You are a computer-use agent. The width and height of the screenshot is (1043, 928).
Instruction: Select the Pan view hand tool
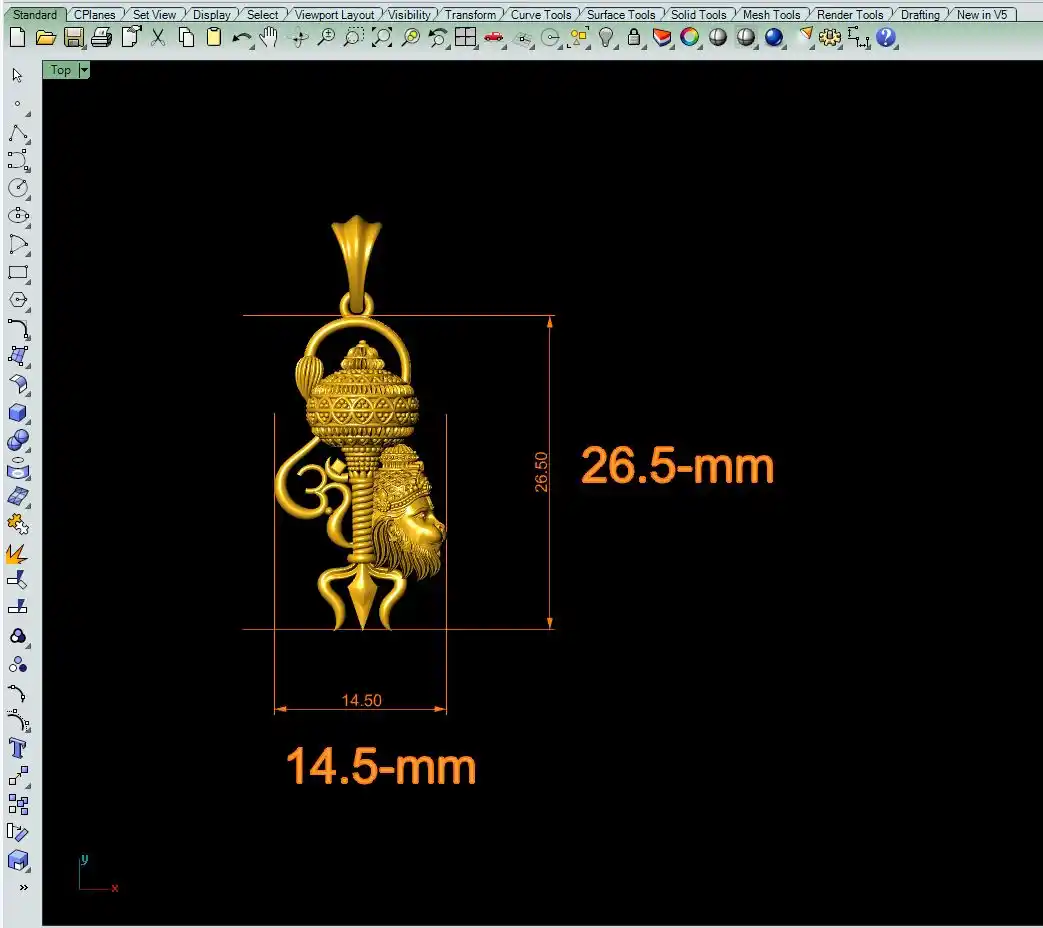coord(269,38)
